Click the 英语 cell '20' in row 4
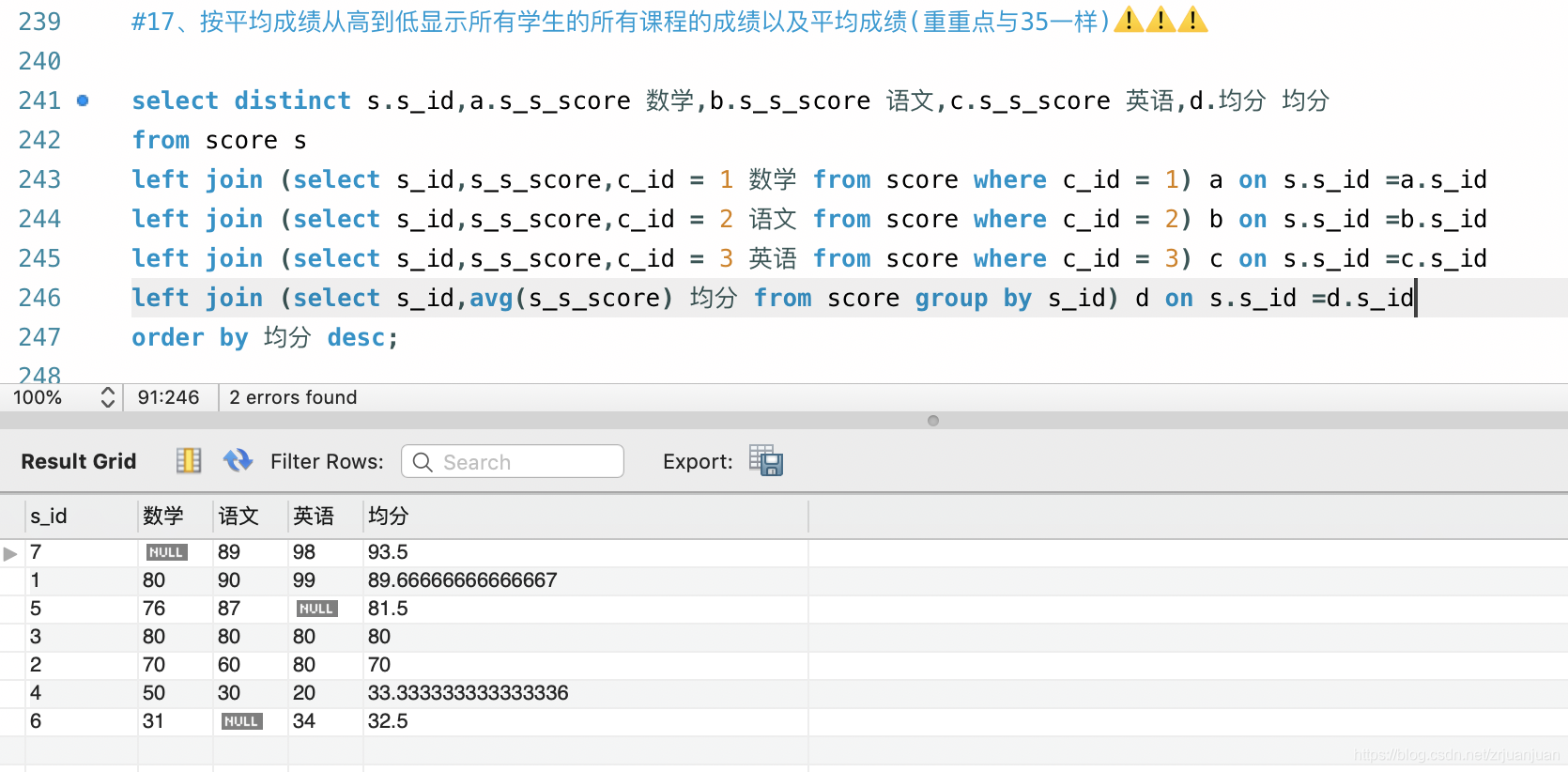Image resolution: width=1568 pixels, height=772 pixels. pos(304,693)
